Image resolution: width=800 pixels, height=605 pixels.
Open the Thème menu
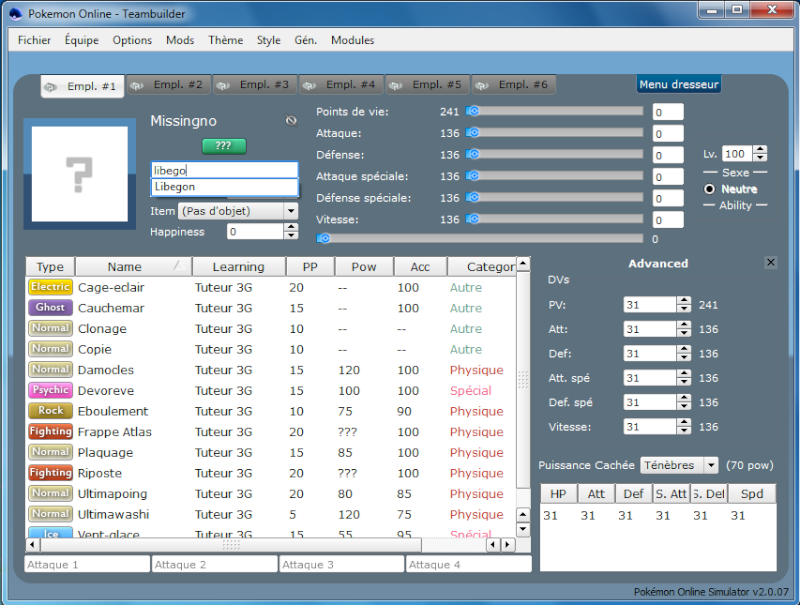[226, 40]
